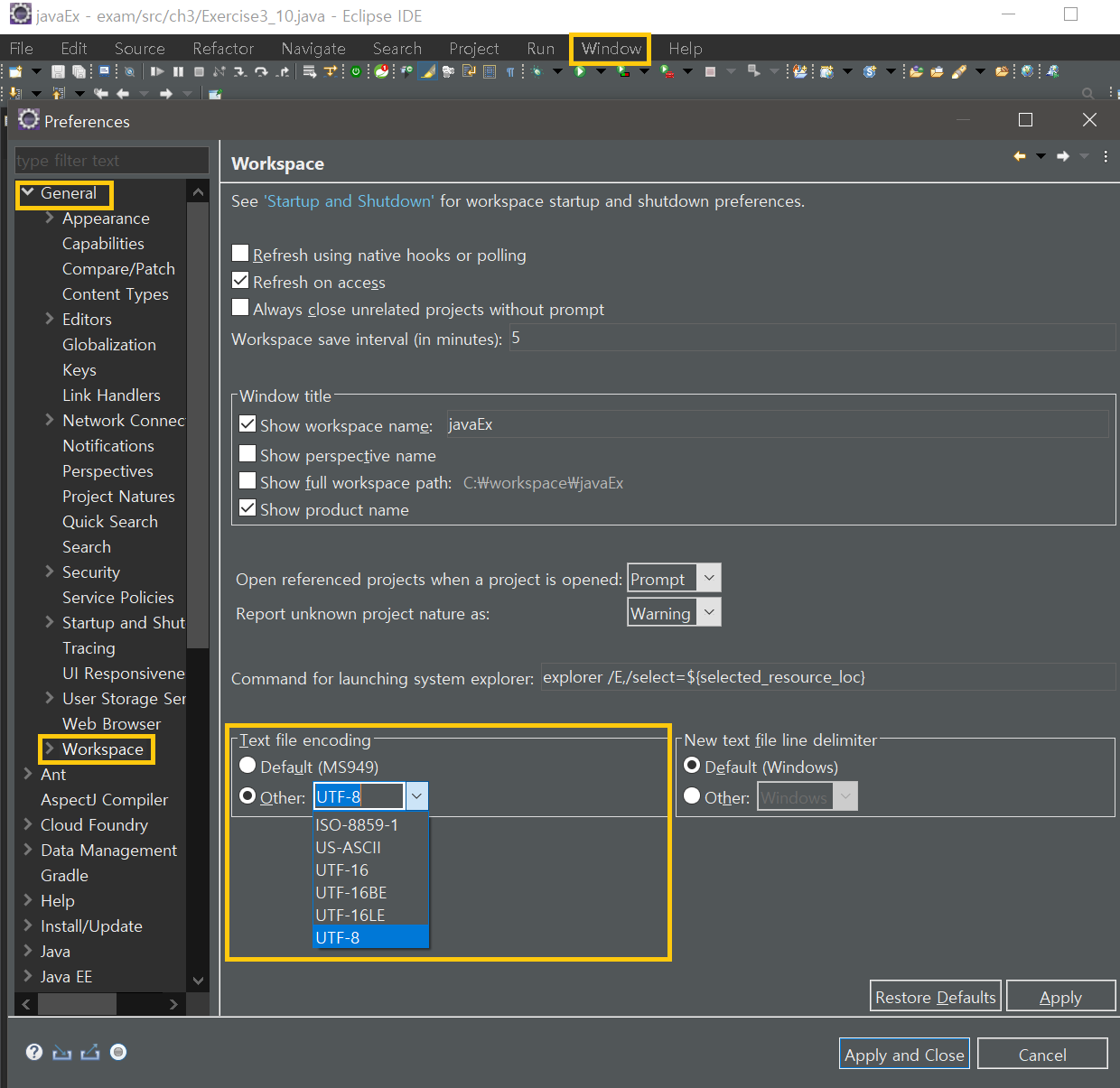Click the Step Over debug icon

tap(261, 71)
